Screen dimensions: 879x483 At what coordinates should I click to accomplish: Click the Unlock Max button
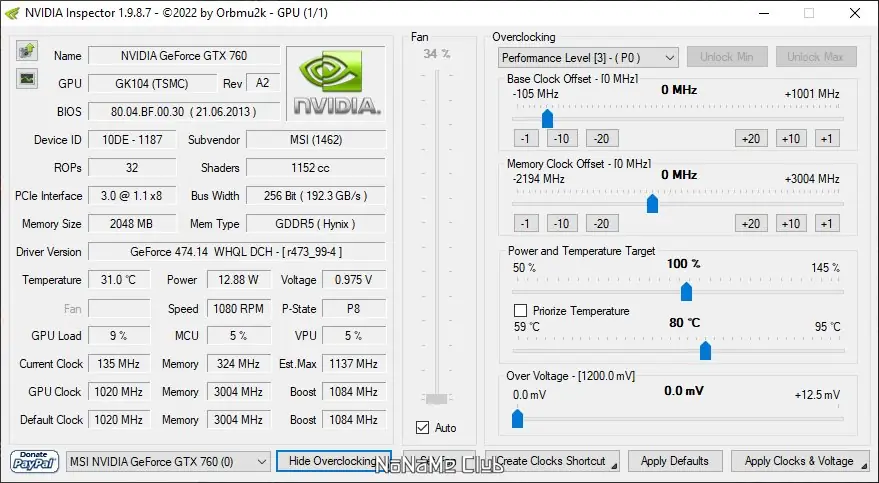click(x=816, y=57)
